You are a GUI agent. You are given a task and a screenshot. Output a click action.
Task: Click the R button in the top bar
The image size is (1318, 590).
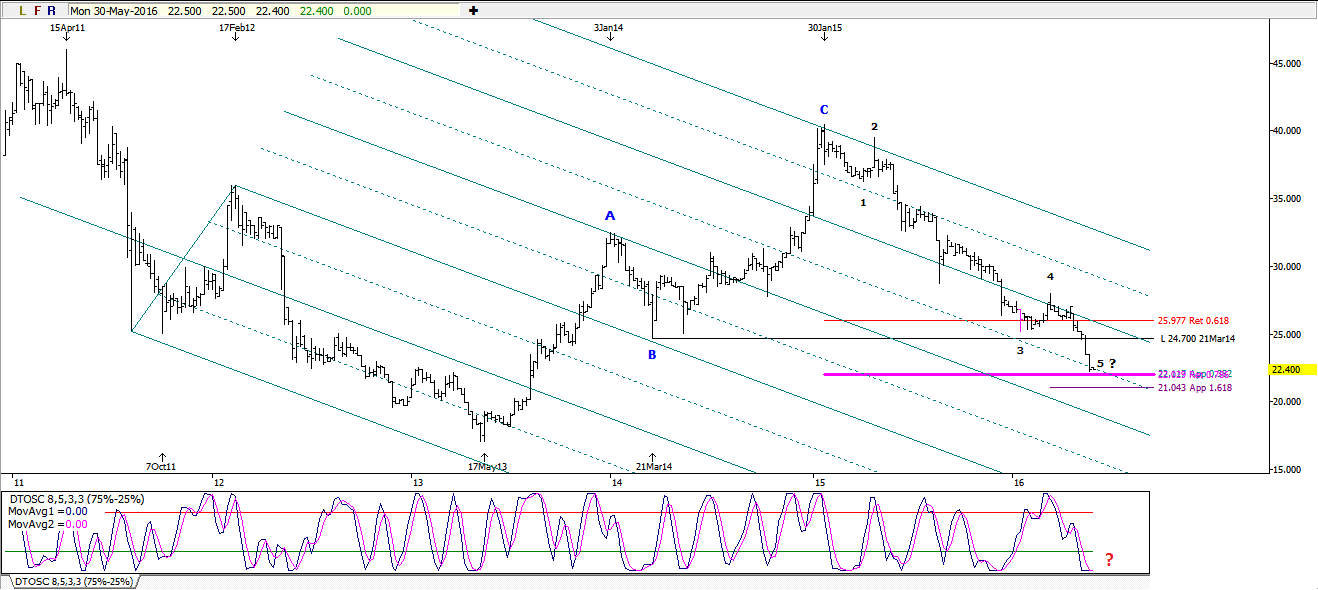pyautogui.click(x=51, y=10)
